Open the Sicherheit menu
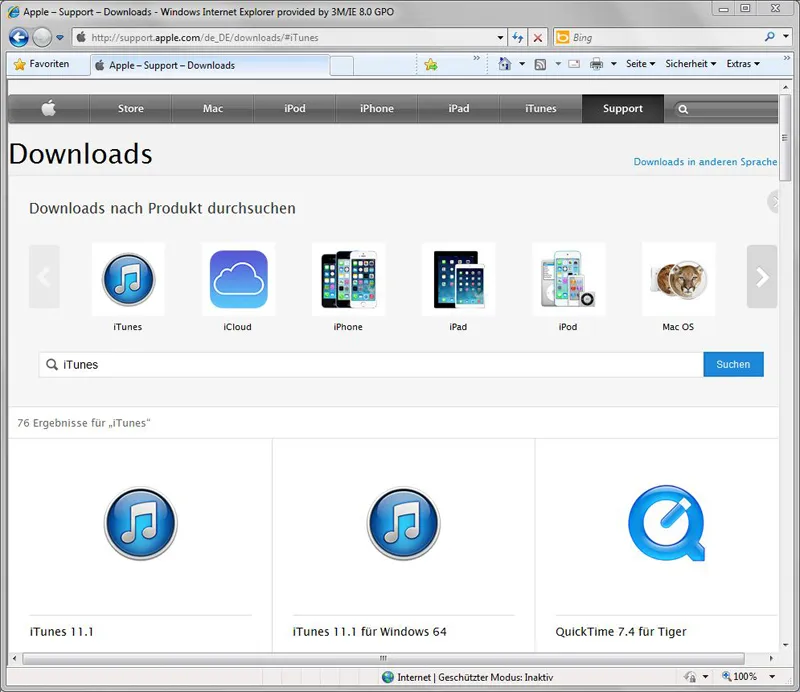 (690, 64)
